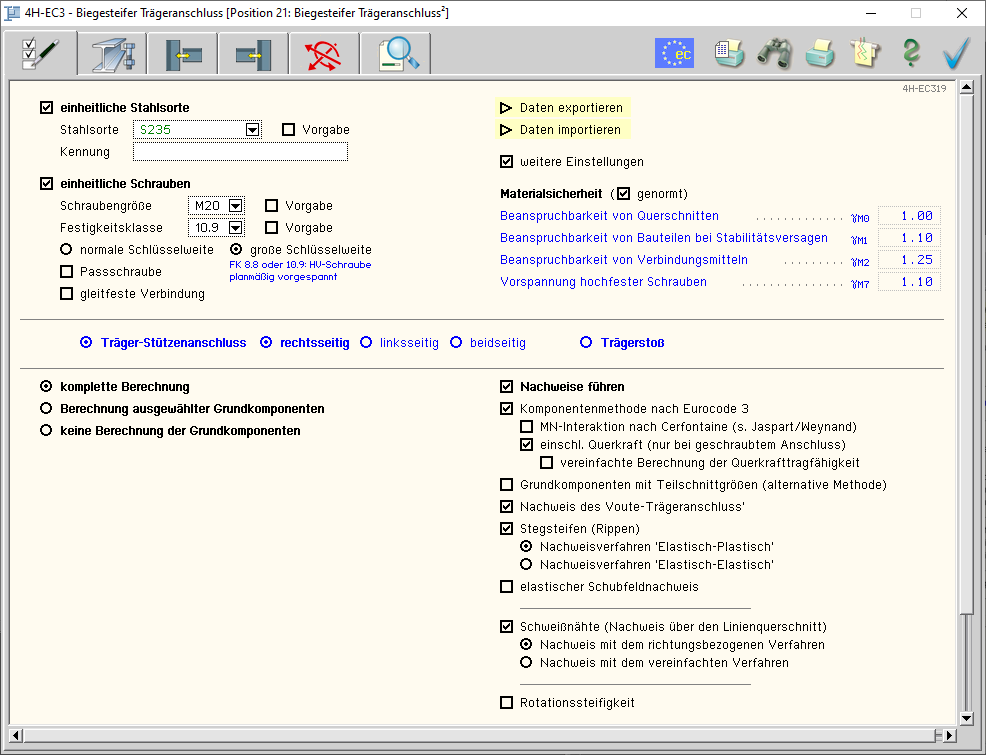Confirm with the blue checkmark icon
The height and width of the screenshot is (755, 986).
pyautogui.click(x=957, y=53)
